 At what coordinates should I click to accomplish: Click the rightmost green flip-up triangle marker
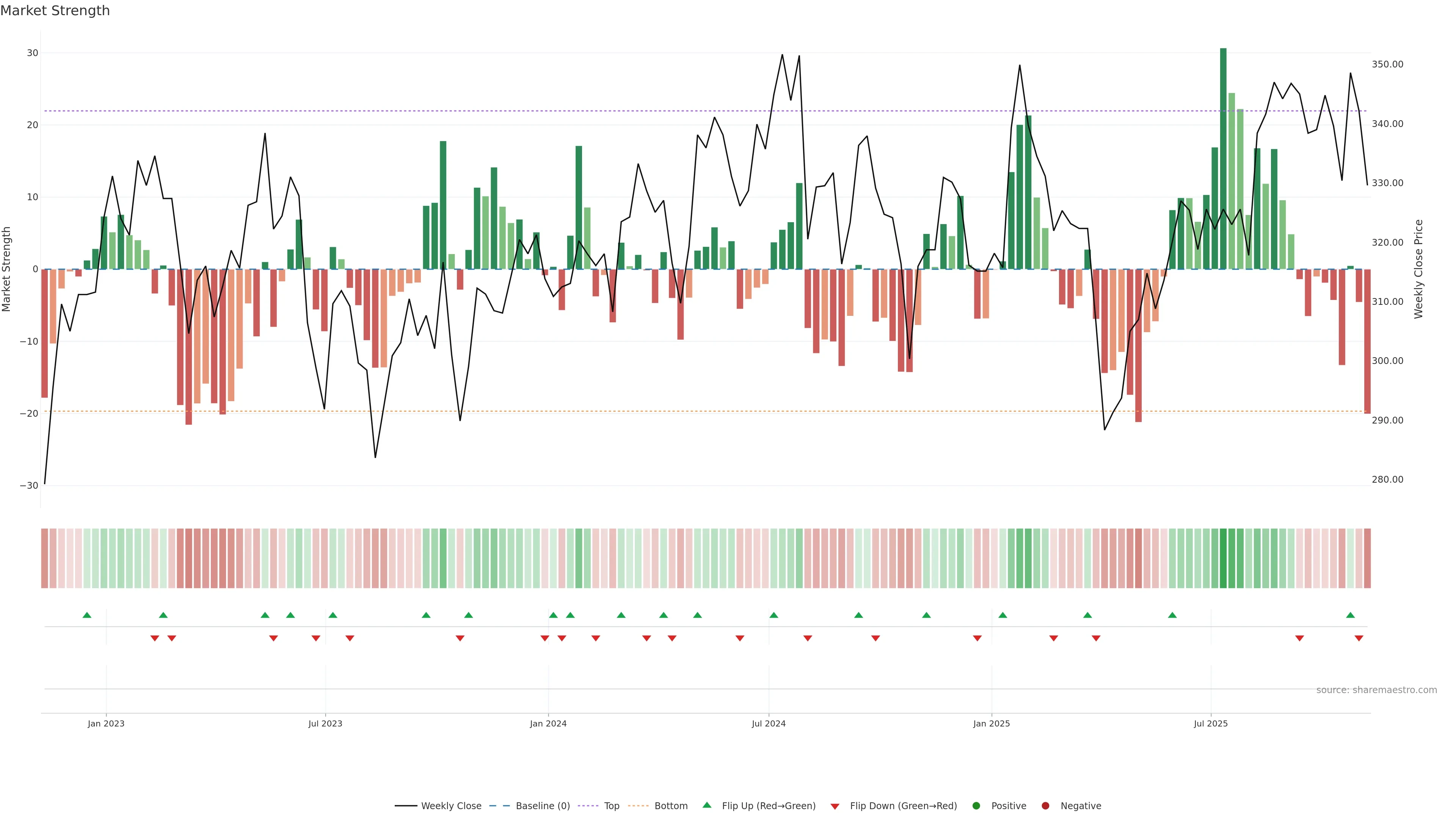1350,615
